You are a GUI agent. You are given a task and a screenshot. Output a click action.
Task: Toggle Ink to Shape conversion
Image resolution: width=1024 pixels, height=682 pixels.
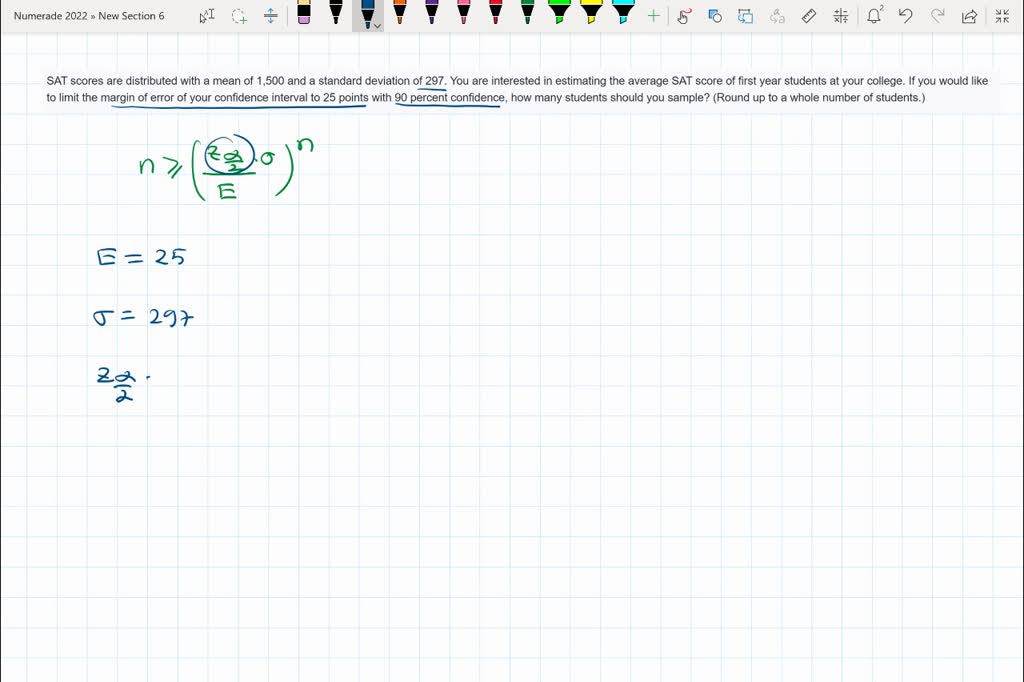pyautogui.click(x=714, y=16)
